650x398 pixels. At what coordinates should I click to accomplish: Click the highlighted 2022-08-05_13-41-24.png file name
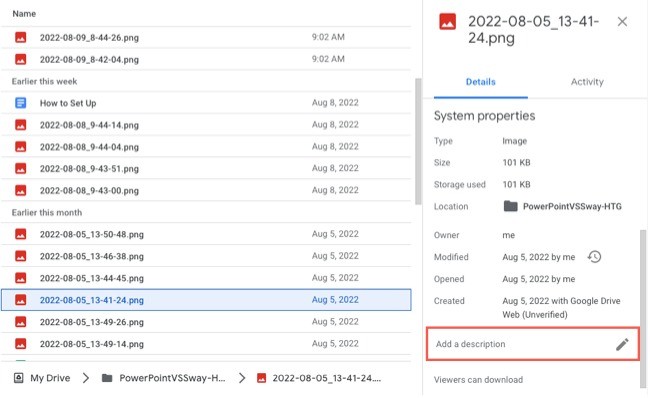click(x=92, y=300)
